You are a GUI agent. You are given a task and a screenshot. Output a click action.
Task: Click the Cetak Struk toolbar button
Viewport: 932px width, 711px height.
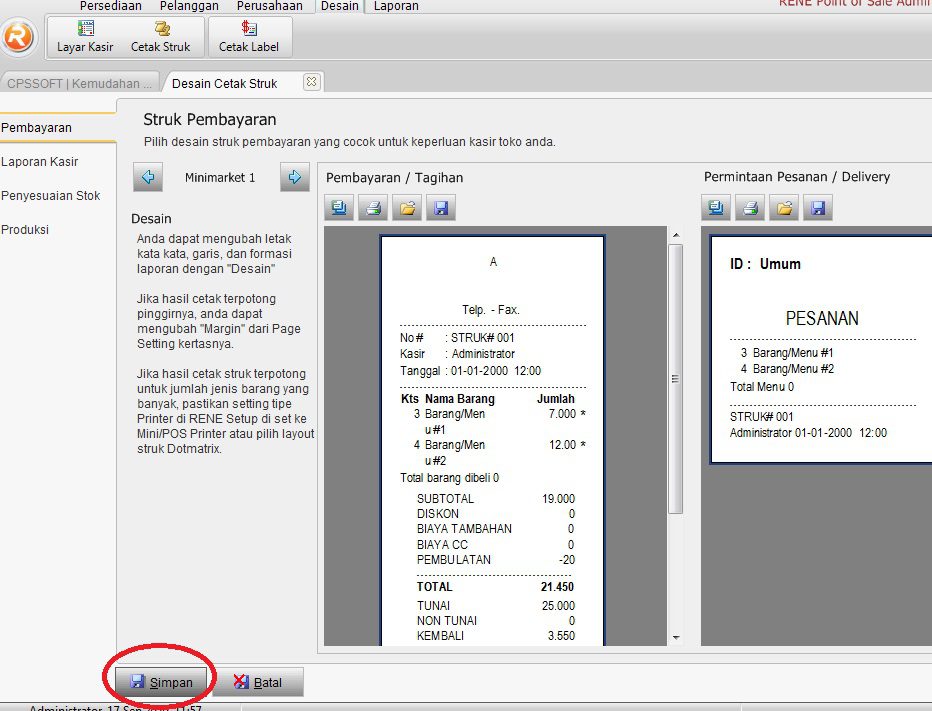click(160, 37)
